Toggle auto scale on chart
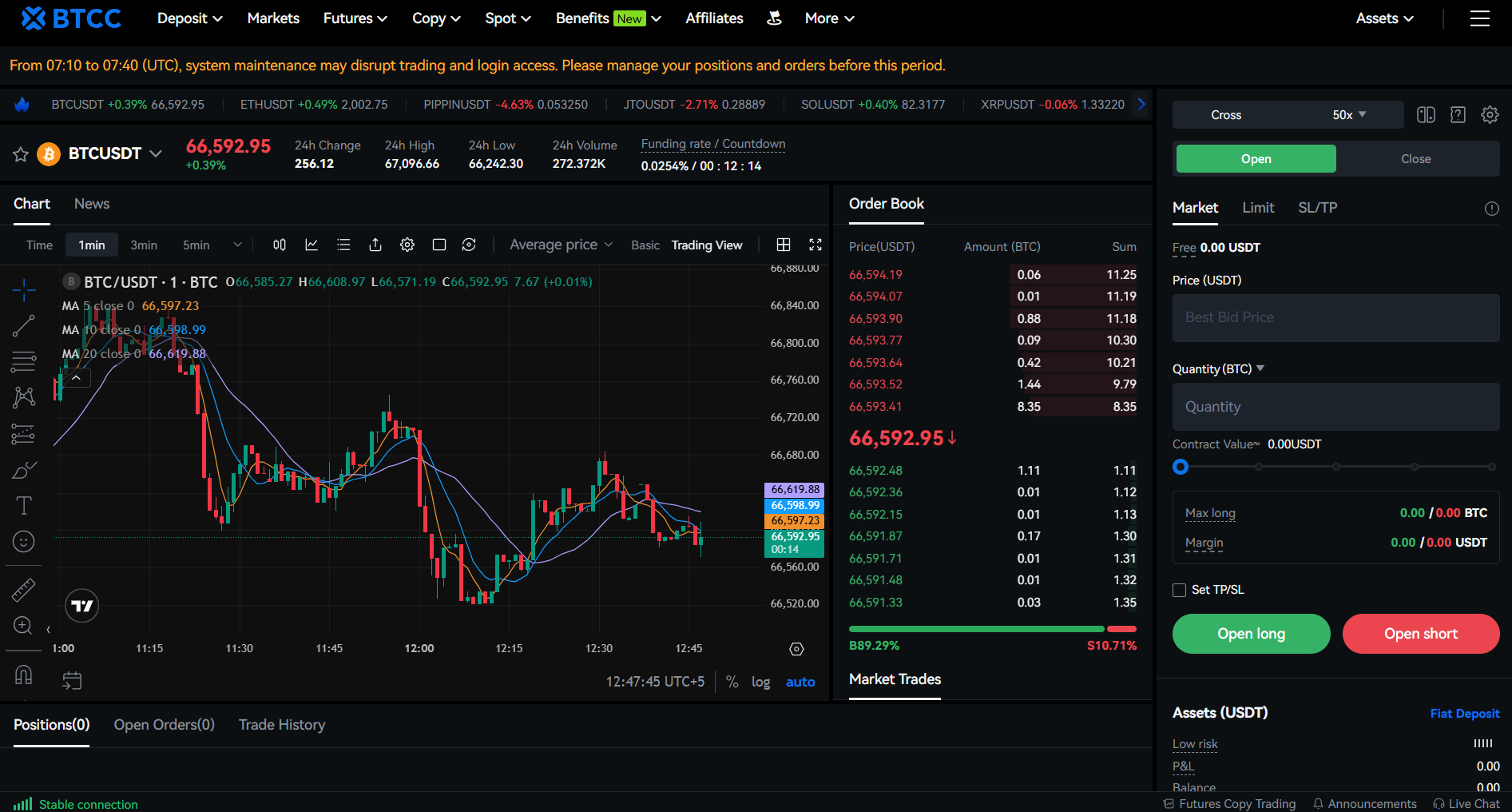 tap(800, 682)
